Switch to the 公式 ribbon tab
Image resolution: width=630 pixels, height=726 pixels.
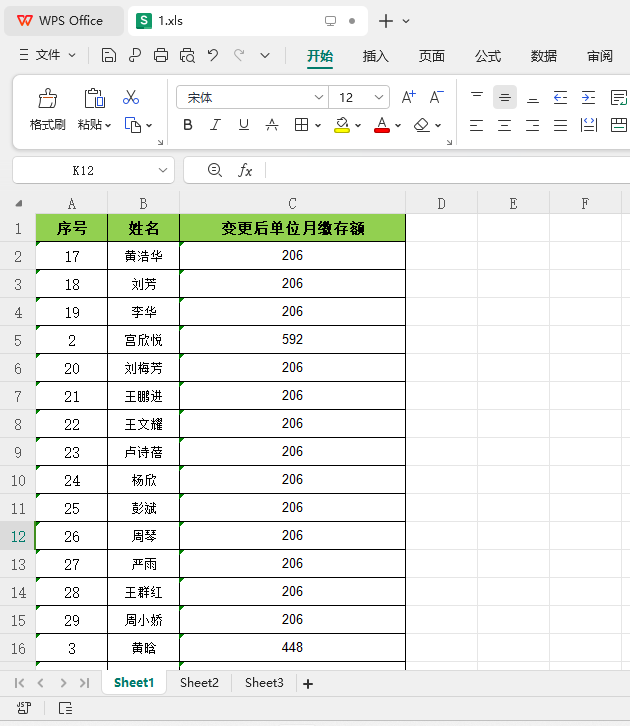487,56
